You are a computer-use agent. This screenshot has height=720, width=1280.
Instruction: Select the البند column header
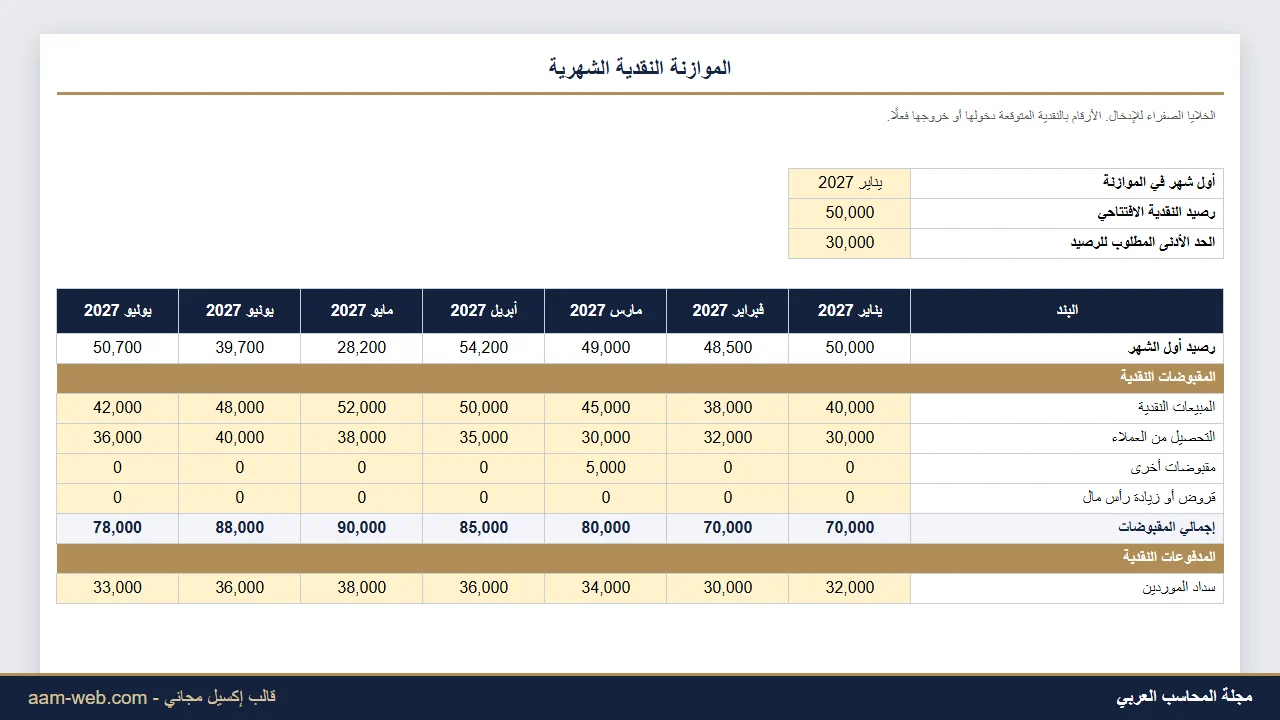click(1067, 311)
